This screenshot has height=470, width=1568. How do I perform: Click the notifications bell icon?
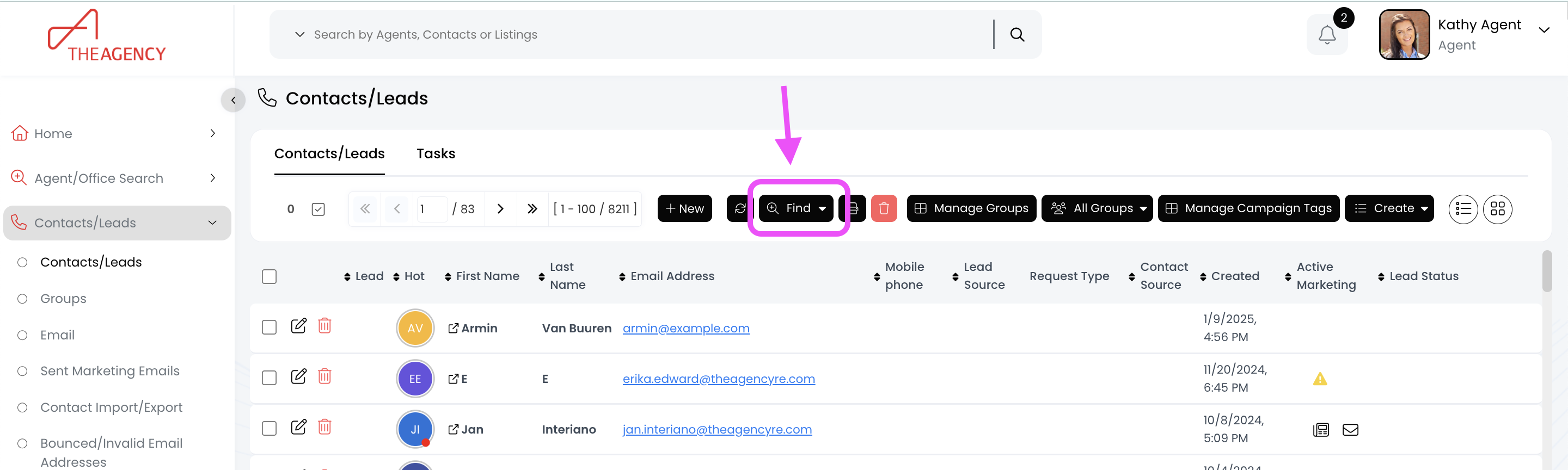pos(1326,35)
